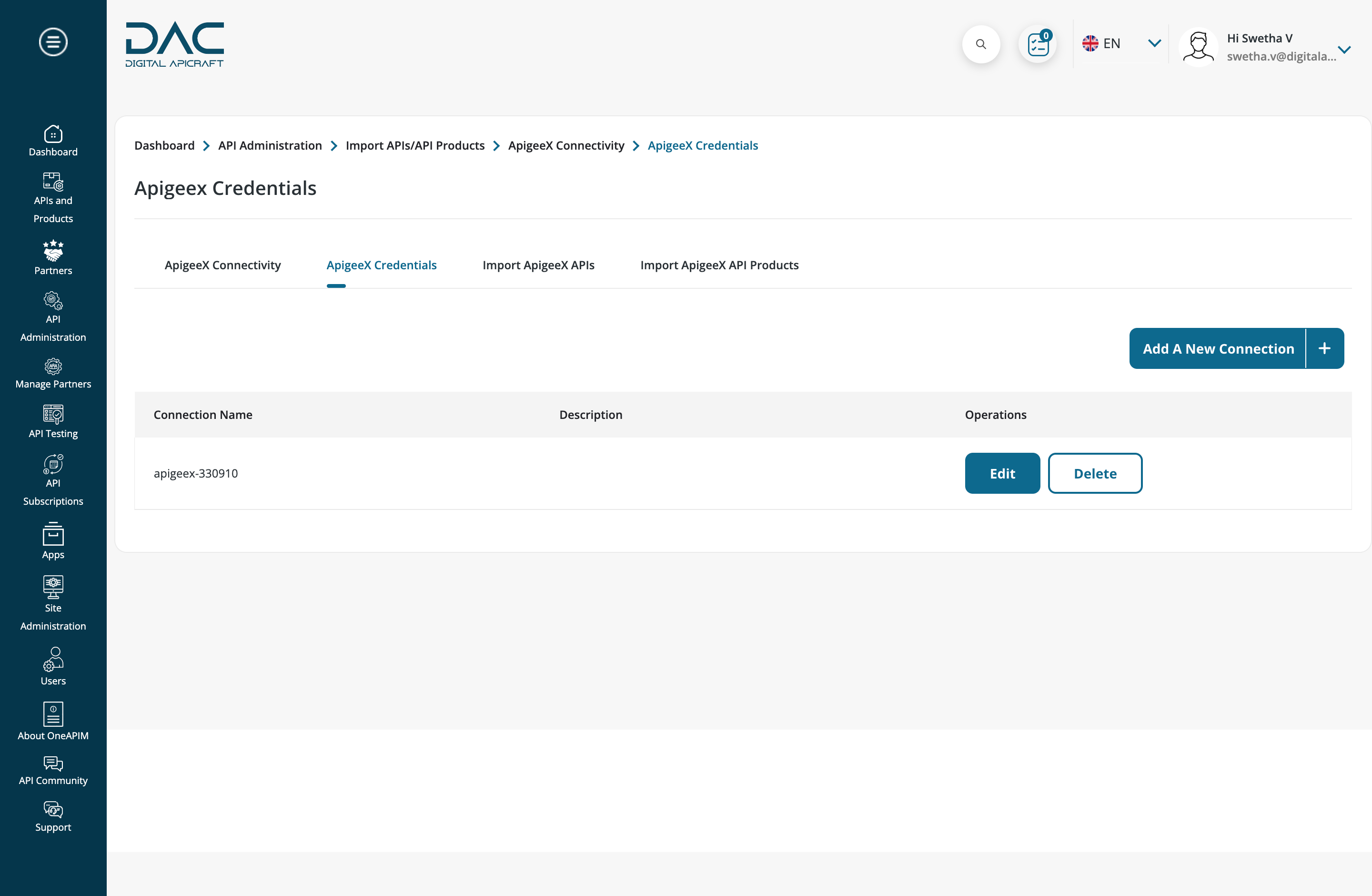Screen dimensions: 1372x896
Task: Click the swetha.v@digitala... email text
Action: [x=1281, y=56]
